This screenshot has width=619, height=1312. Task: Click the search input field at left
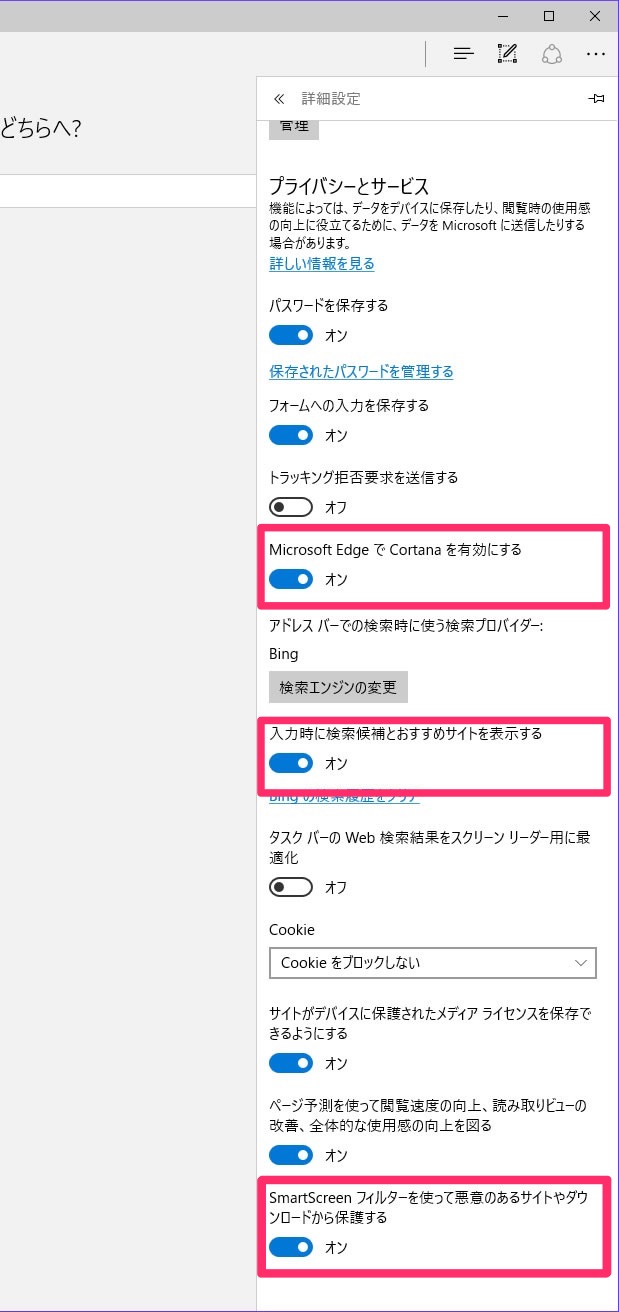pyautogui.click(x=128, y=191)
